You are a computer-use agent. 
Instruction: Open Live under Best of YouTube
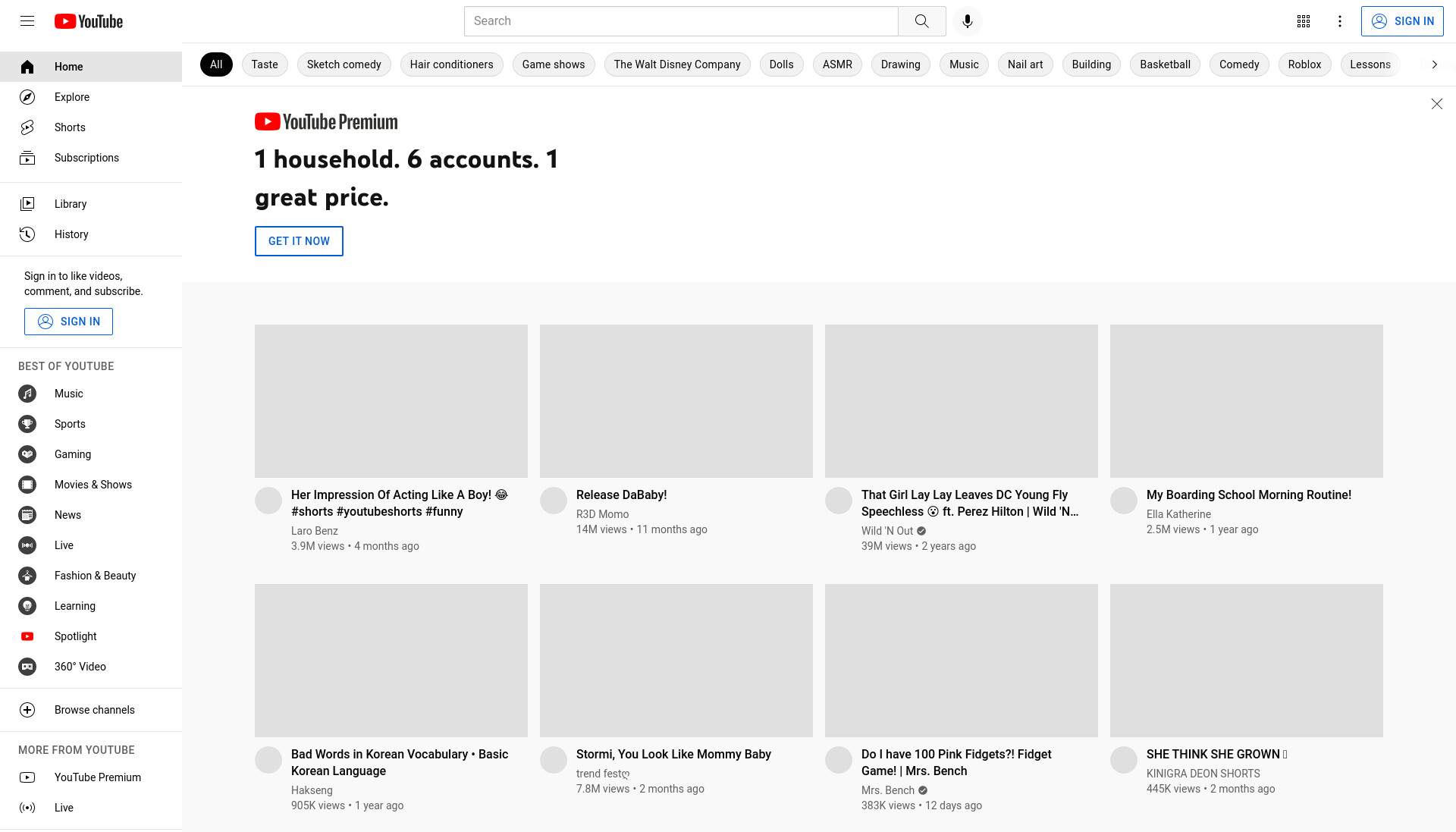pyautogui.click(x=91, y=545)
